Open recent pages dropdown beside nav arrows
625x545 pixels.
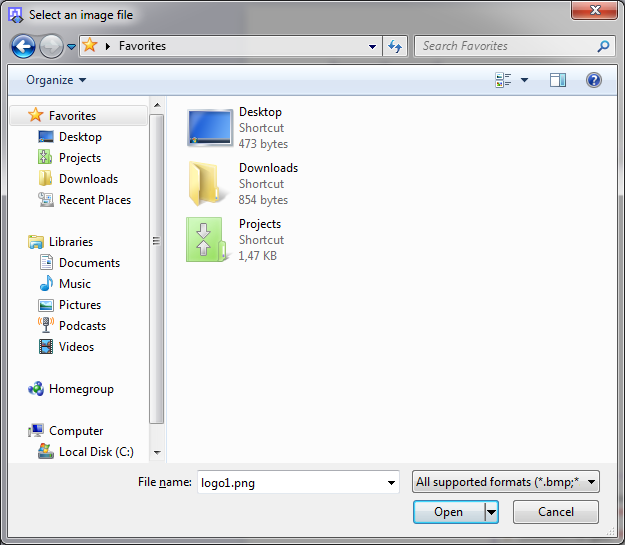(71, 47)
